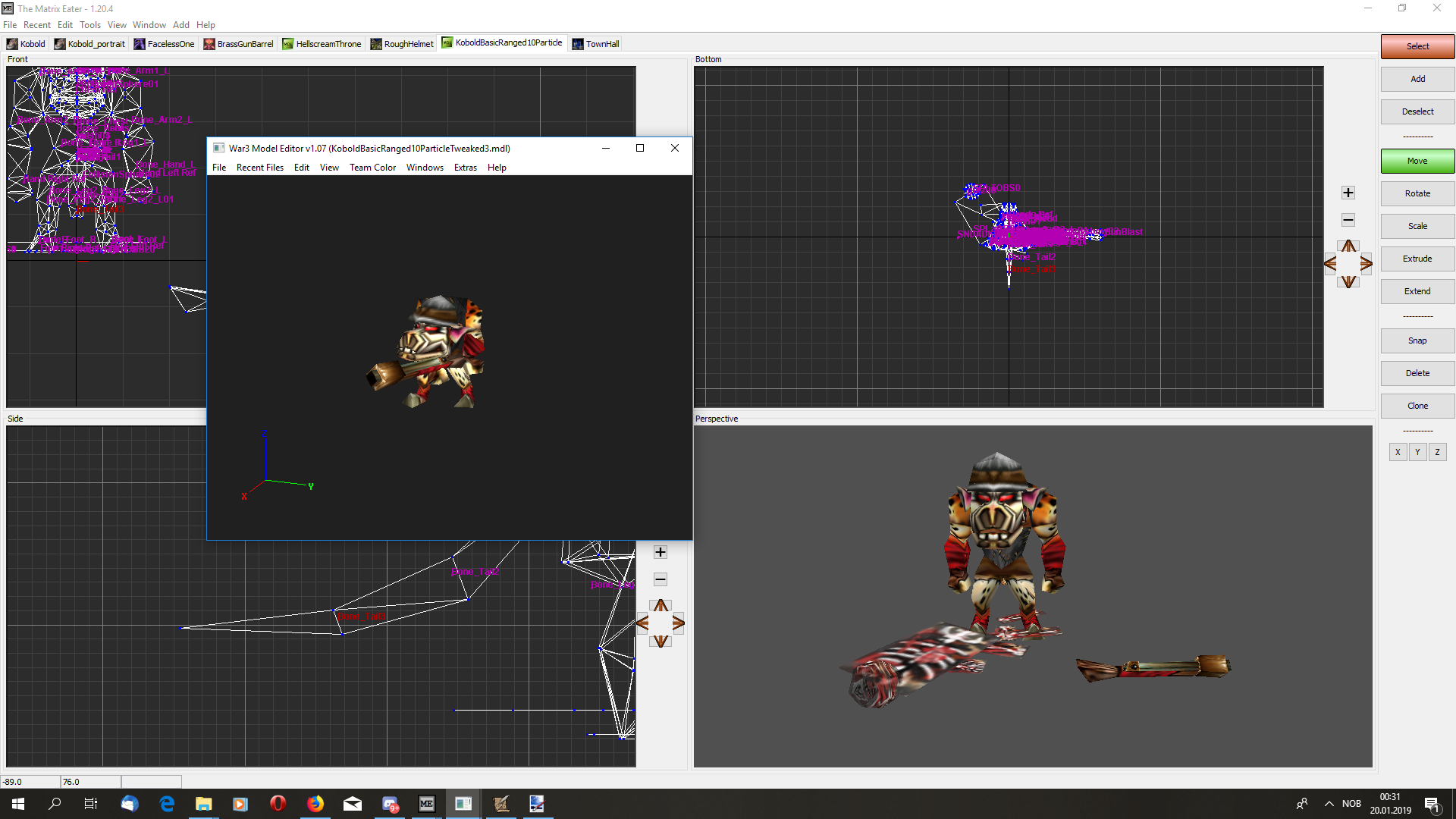Pan down in the Bottom viewport
The width and height of the screenshot is (1456, 819).
pos(1348,282)
